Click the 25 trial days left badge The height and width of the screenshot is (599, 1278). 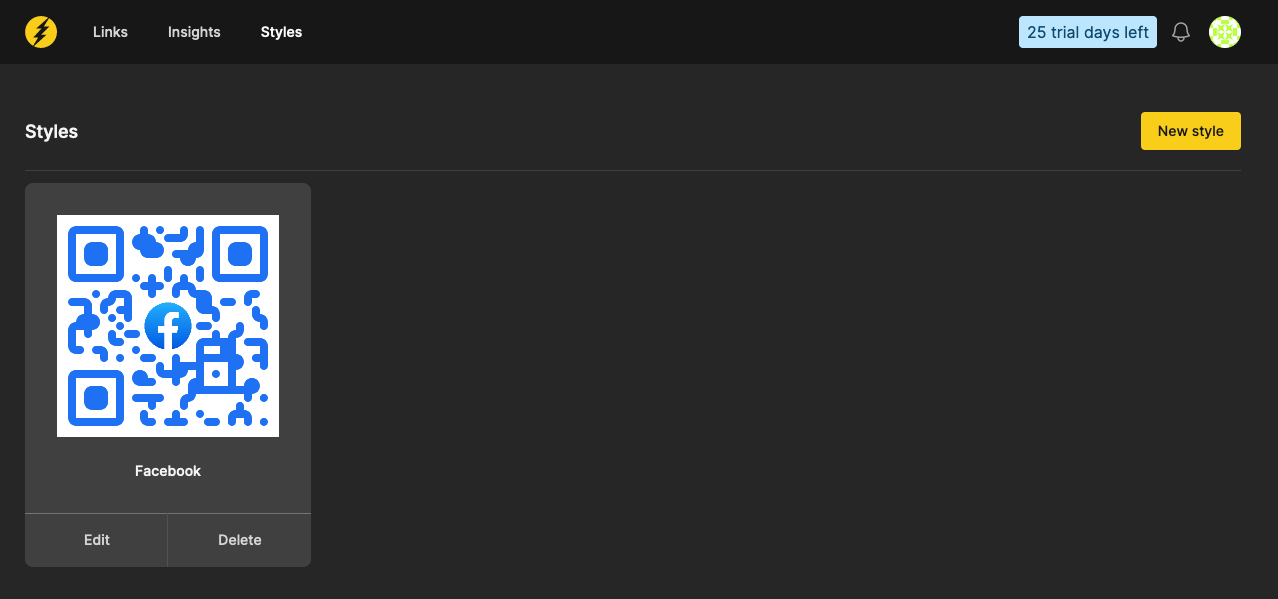1088,32
